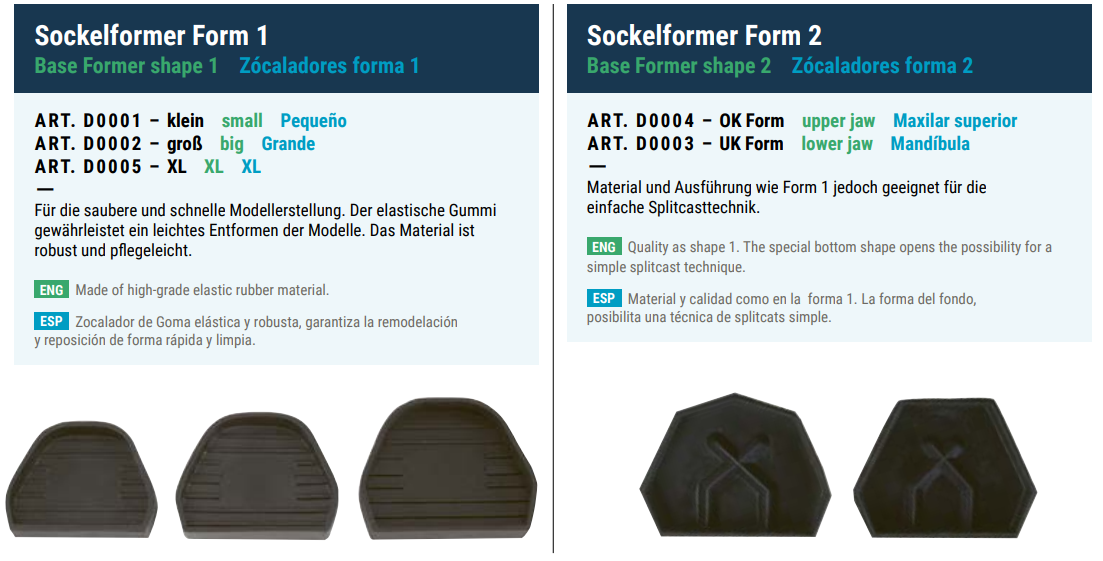The image size is (1103, 561).
Task: Click article ART. D0003 UK Form
Action: click(686, 143)
